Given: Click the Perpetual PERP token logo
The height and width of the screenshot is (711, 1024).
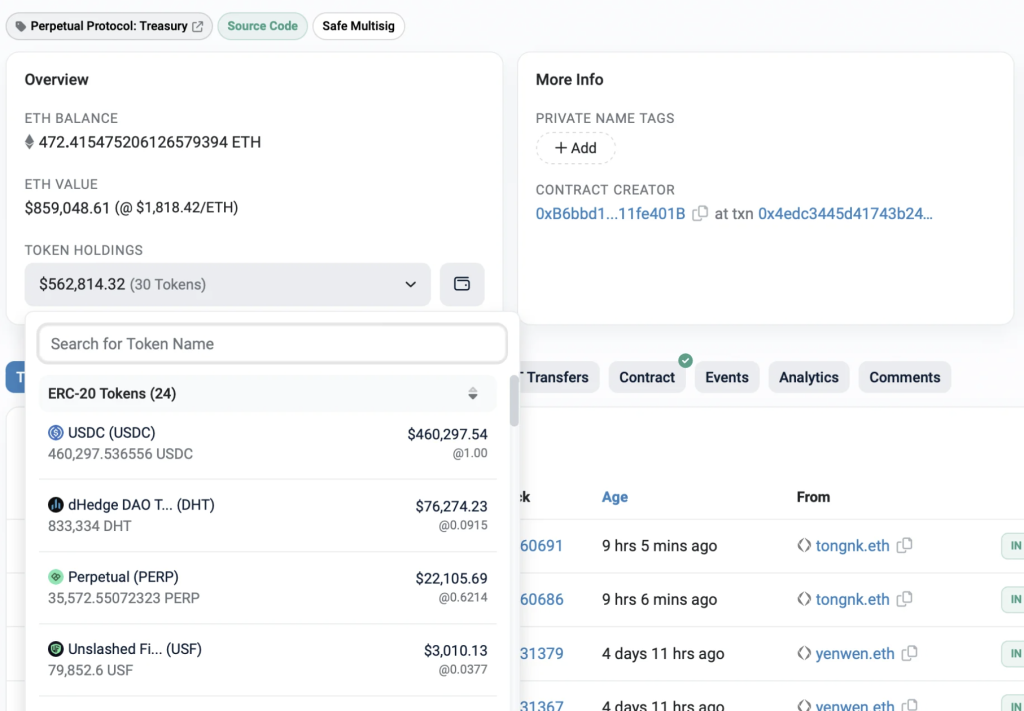Looking at the screenshot, I should click(x=56, y=577).
